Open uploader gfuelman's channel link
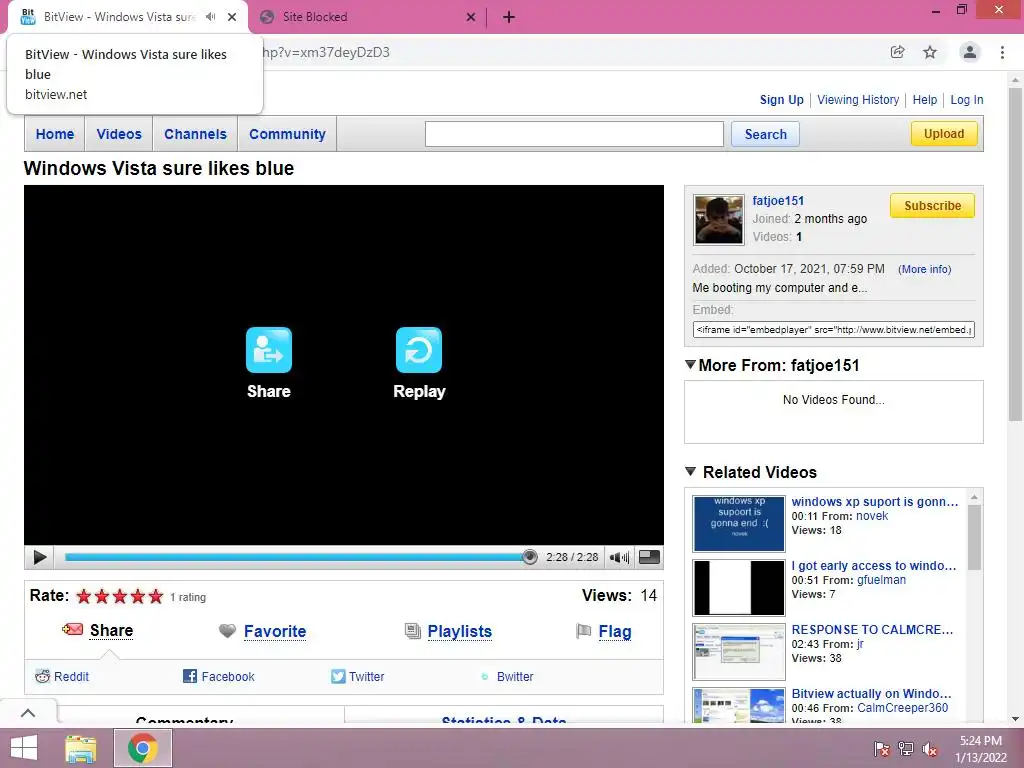Viewport: 1024px width, 768px height. [881, 580]
